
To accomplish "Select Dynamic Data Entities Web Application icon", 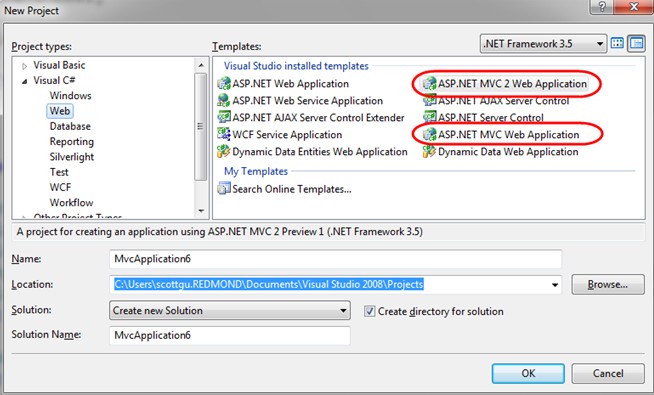I will [224, 151].
